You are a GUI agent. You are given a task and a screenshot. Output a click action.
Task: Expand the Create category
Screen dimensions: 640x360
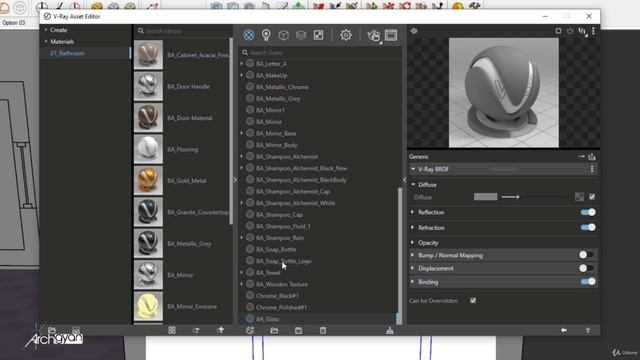point(46,30)
